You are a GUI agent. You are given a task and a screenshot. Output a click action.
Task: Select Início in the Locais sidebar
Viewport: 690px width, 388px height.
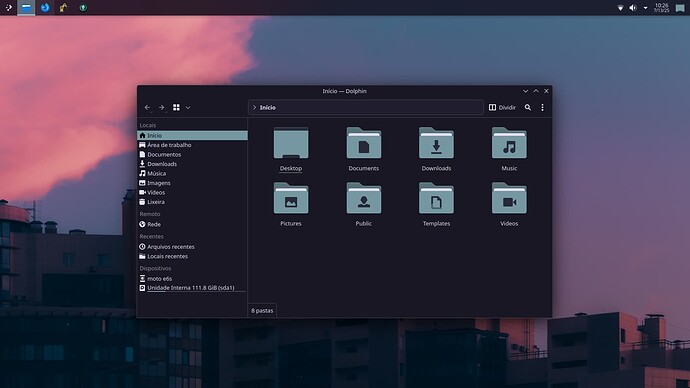(x=192, y=135)
